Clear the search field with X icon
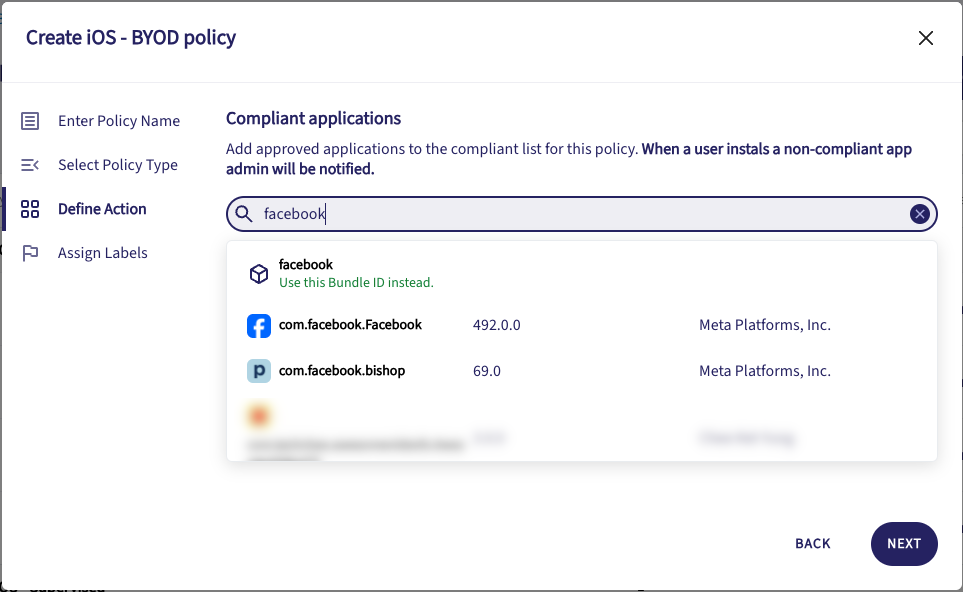 click(919, 214)
